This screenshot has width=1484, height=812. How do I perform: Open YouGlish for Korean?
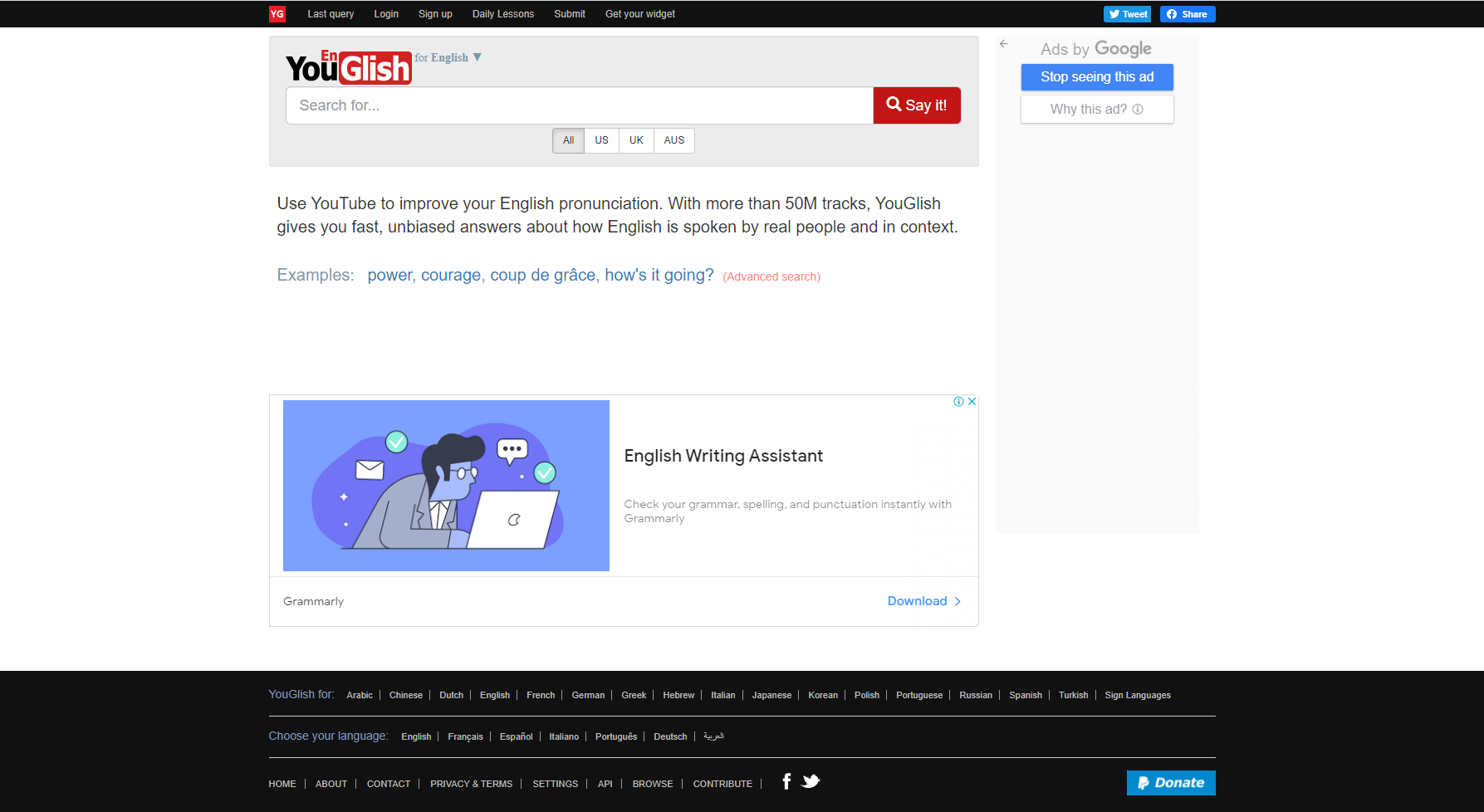pos(823,696)
